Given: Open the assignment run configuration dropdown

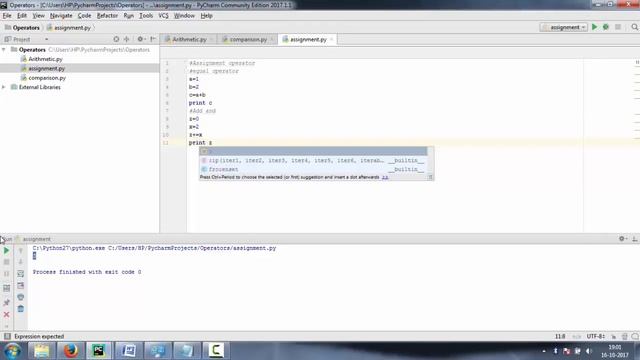Looking at the screenshot, I should pyautogui.click(x=564, y=27).
